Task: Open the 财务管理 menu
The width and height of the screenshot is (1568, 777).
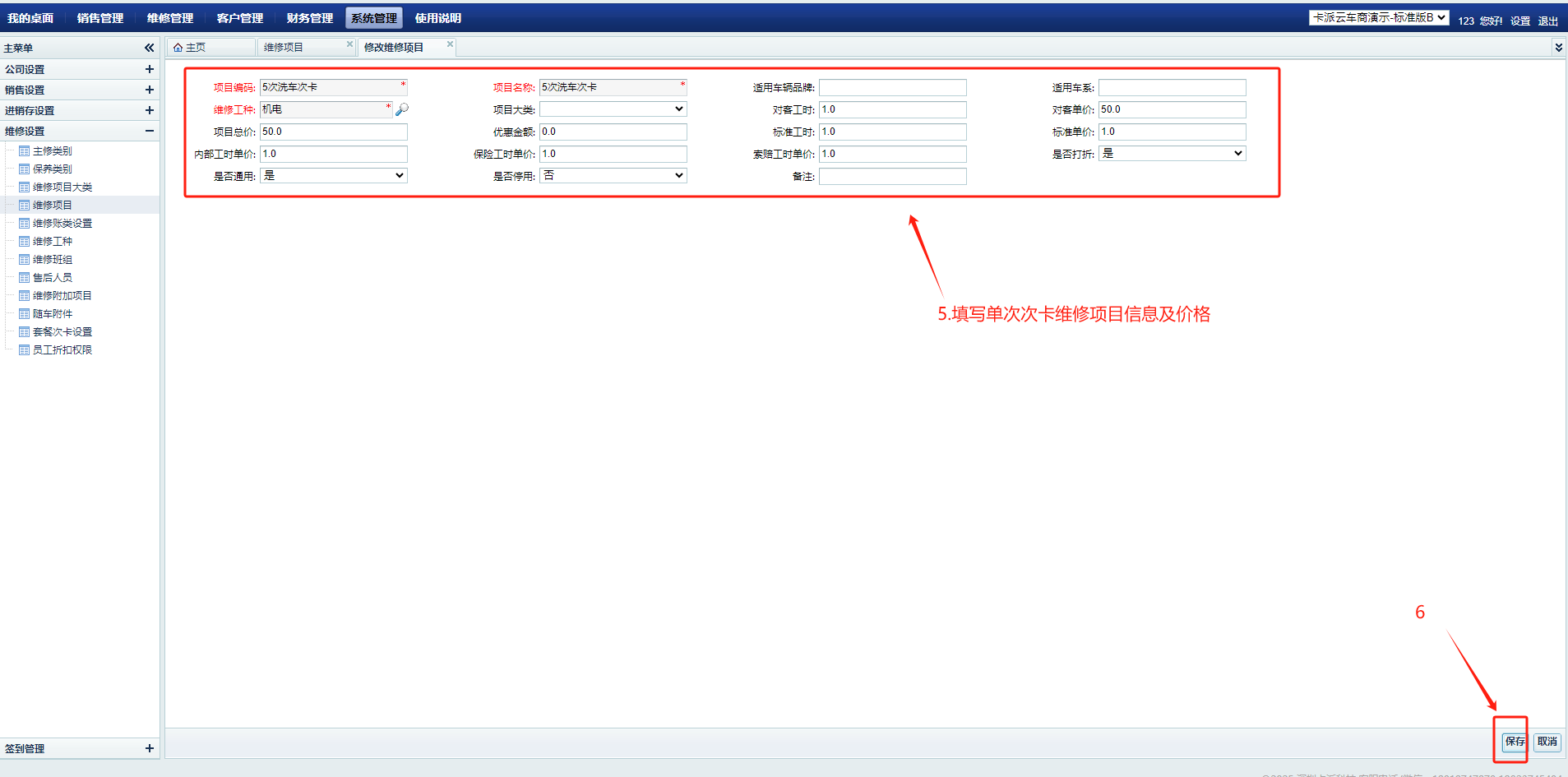Action: [x=309, y=18]
